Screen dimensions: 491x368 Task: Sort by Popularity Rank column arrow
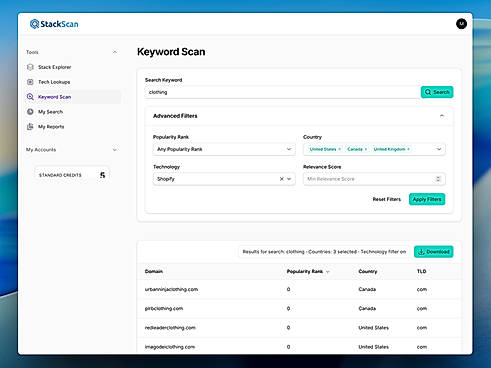point(328,272)
